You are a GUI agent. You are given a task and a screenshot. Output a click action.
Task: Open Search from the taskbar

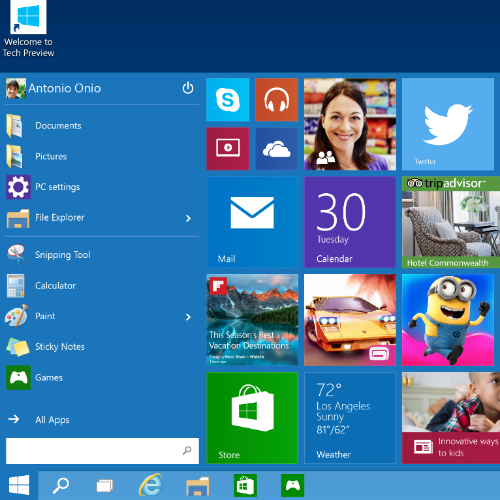(x=61, y=486)
